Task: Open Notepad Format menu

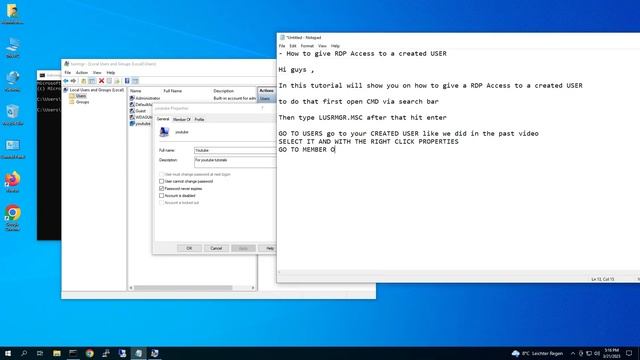Action: coord(307,46)
